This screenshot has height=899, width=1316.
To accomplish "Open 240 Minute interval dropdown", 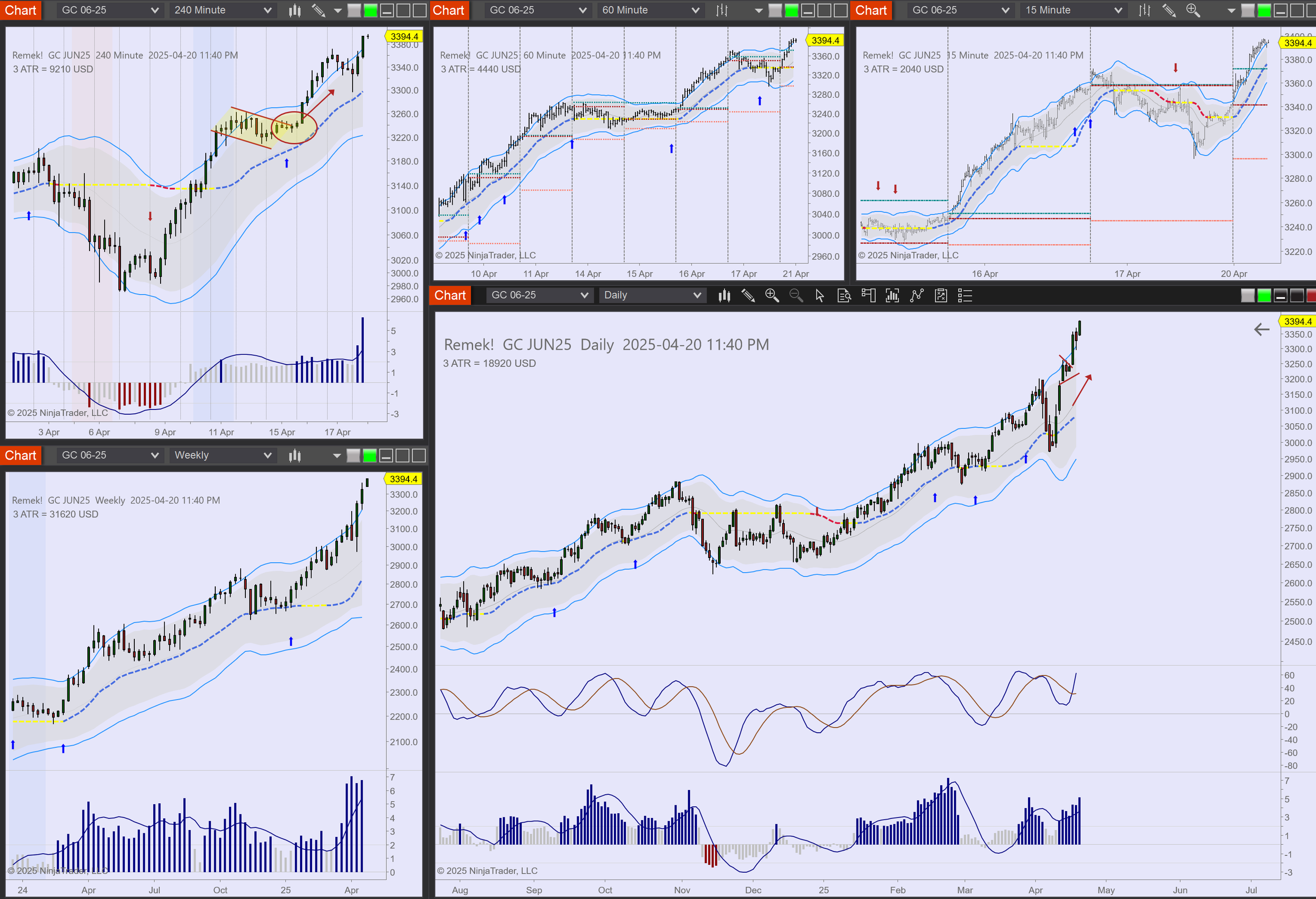I will 223,10.
